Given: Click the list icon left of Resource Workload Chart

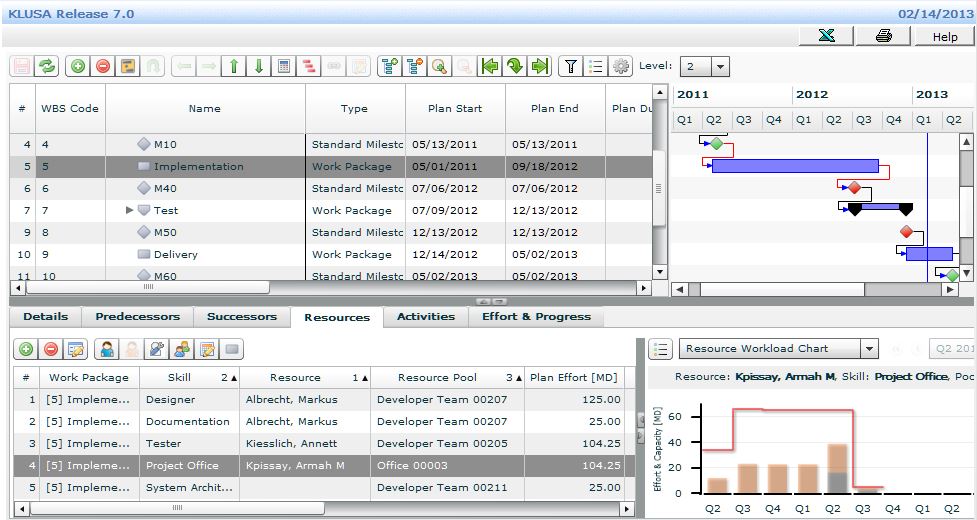Looking at the screenshot, I should pos(660,349).
